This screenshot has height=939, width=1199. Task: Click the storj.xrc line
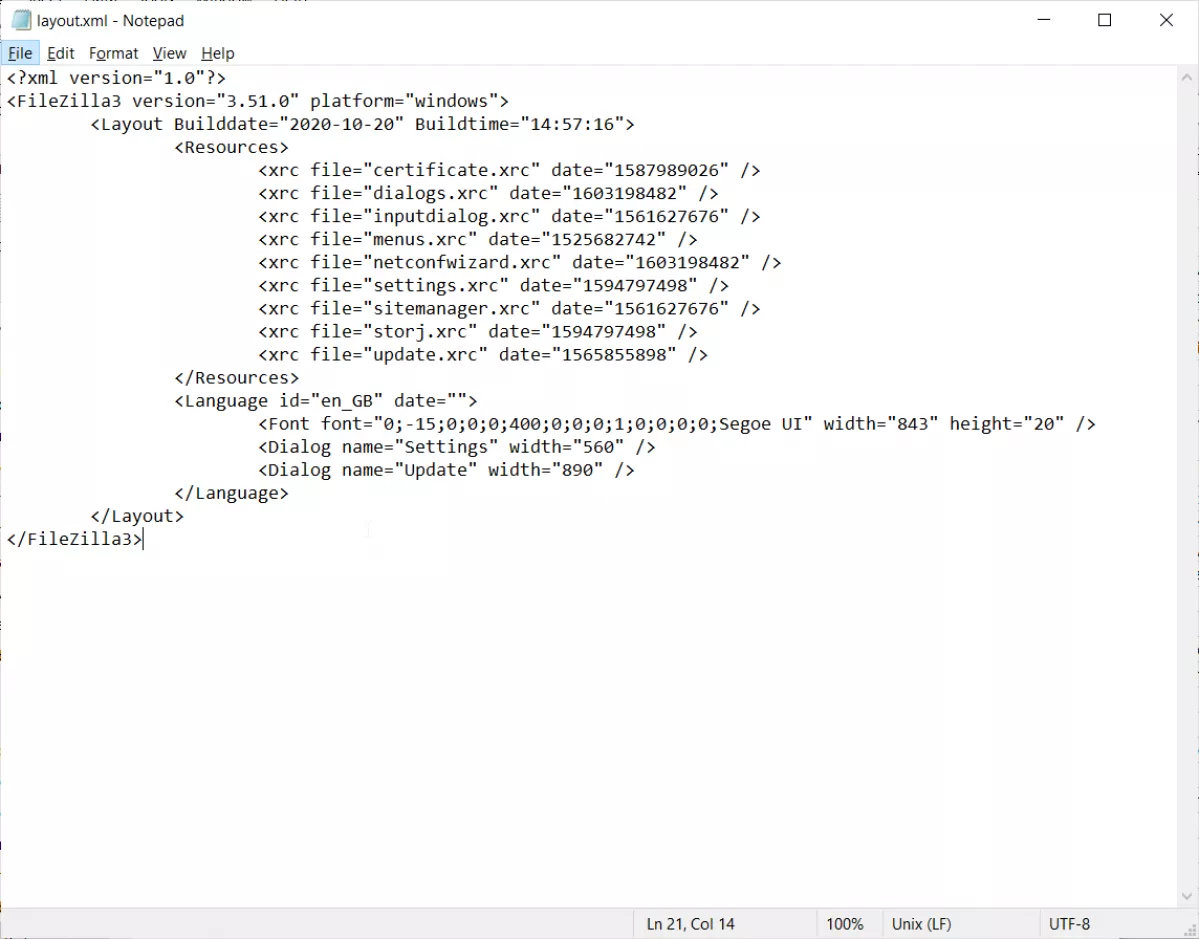478,331
